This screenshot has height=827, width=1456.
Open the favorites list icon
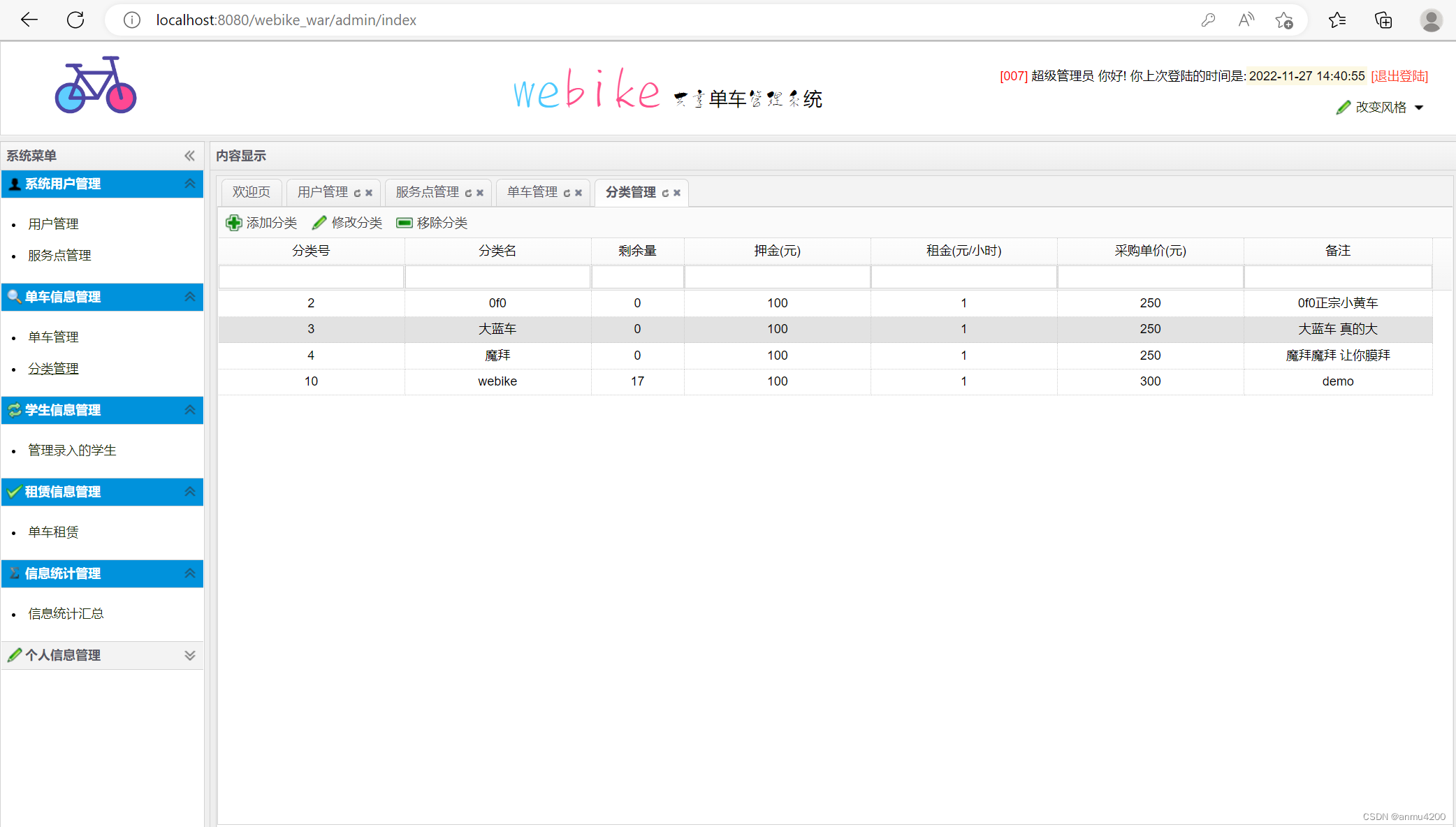click(1337, 20)
